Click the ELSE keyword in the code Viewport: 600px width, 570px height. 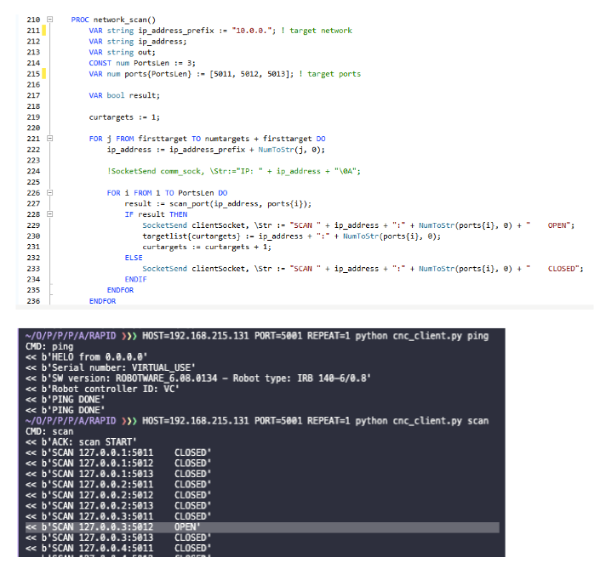(x=133, y=257)
